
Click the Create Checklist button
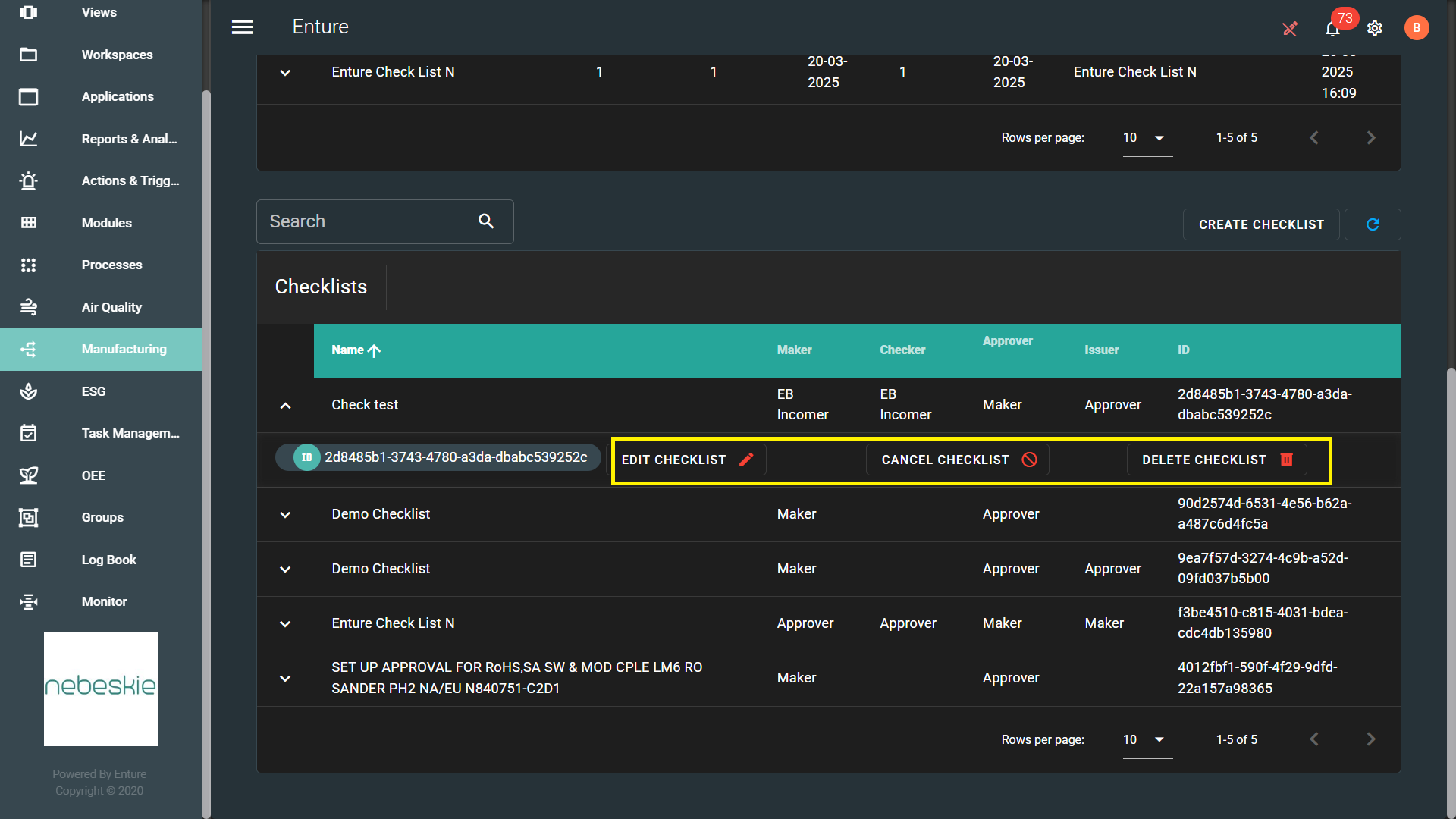tap(1260, 224)
